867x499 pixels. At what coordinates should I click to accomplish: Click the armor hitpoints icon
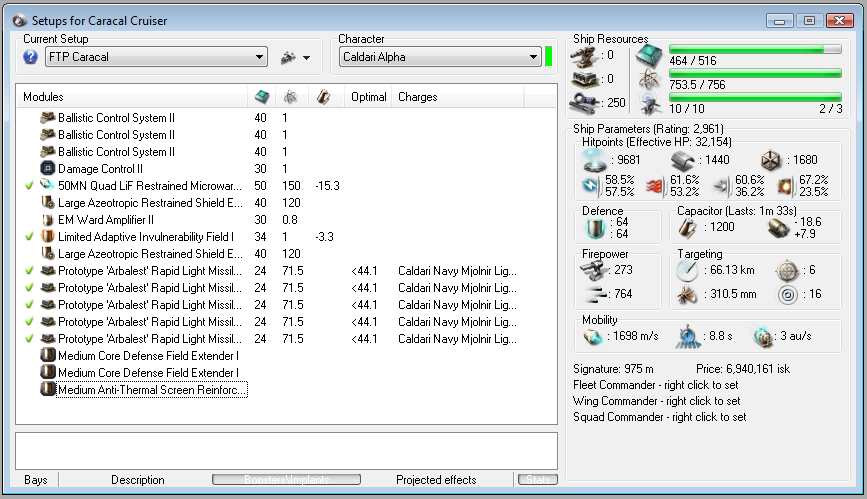point(683,160)
